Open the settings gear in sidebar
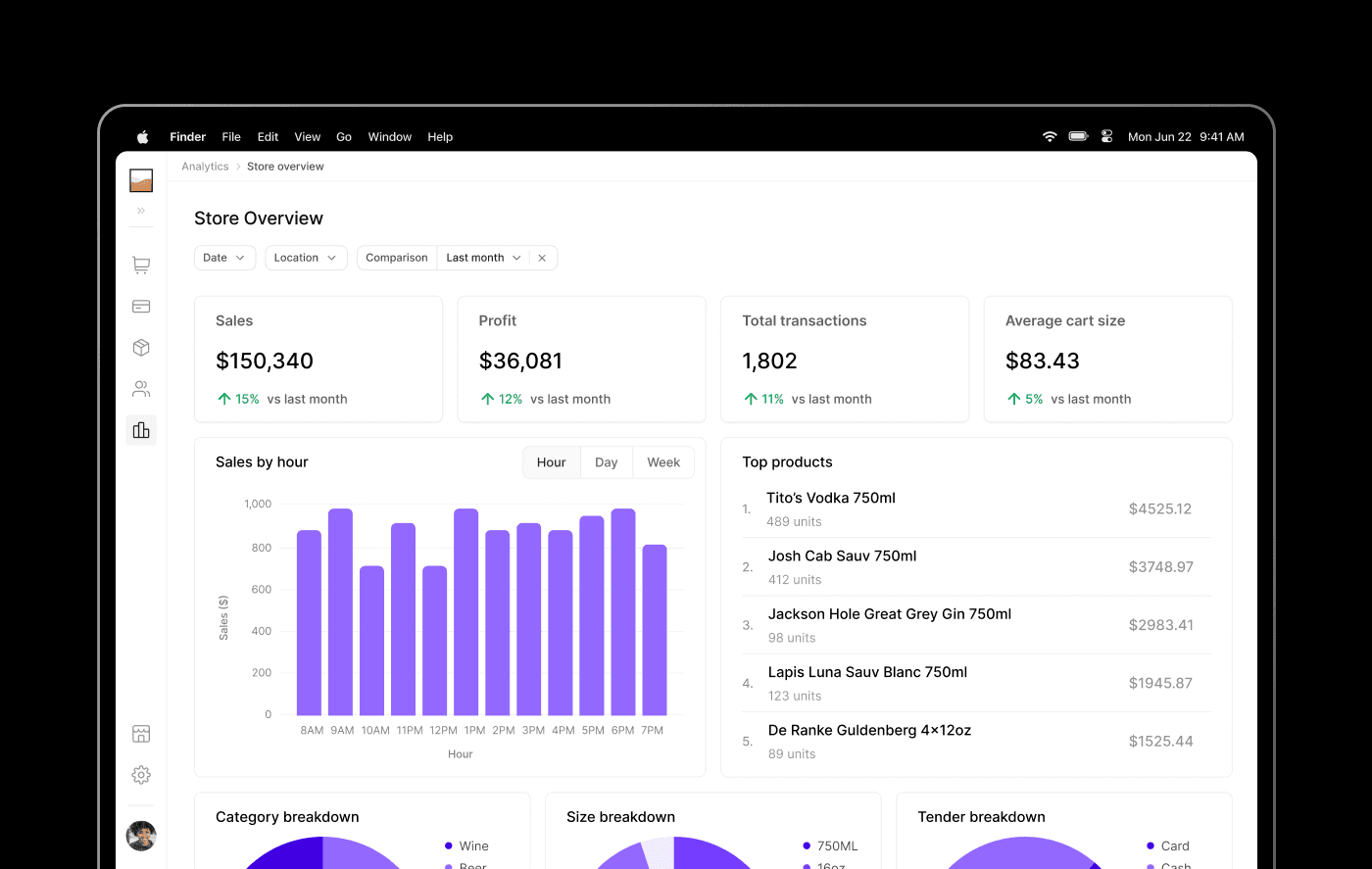Viewport: 1372px width, 869px height. coord(141,775)
